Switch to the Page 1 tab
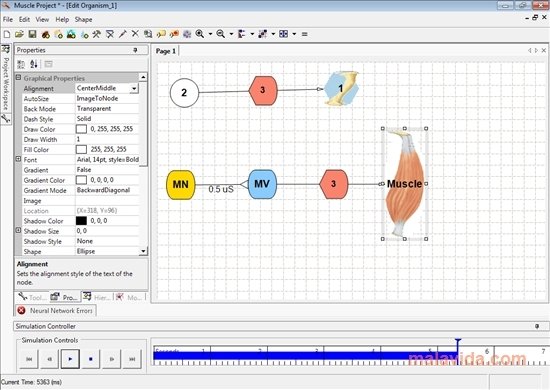550x390 pixels. point(166,51)
